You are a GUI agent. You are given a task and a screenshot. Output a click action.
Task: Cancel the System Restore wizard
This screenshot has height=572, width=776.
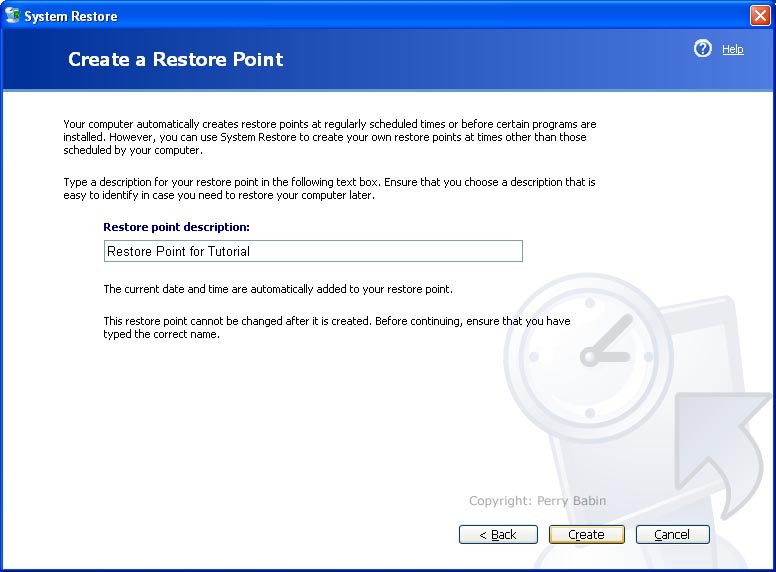pyautogui.click(x=673, y=534)
